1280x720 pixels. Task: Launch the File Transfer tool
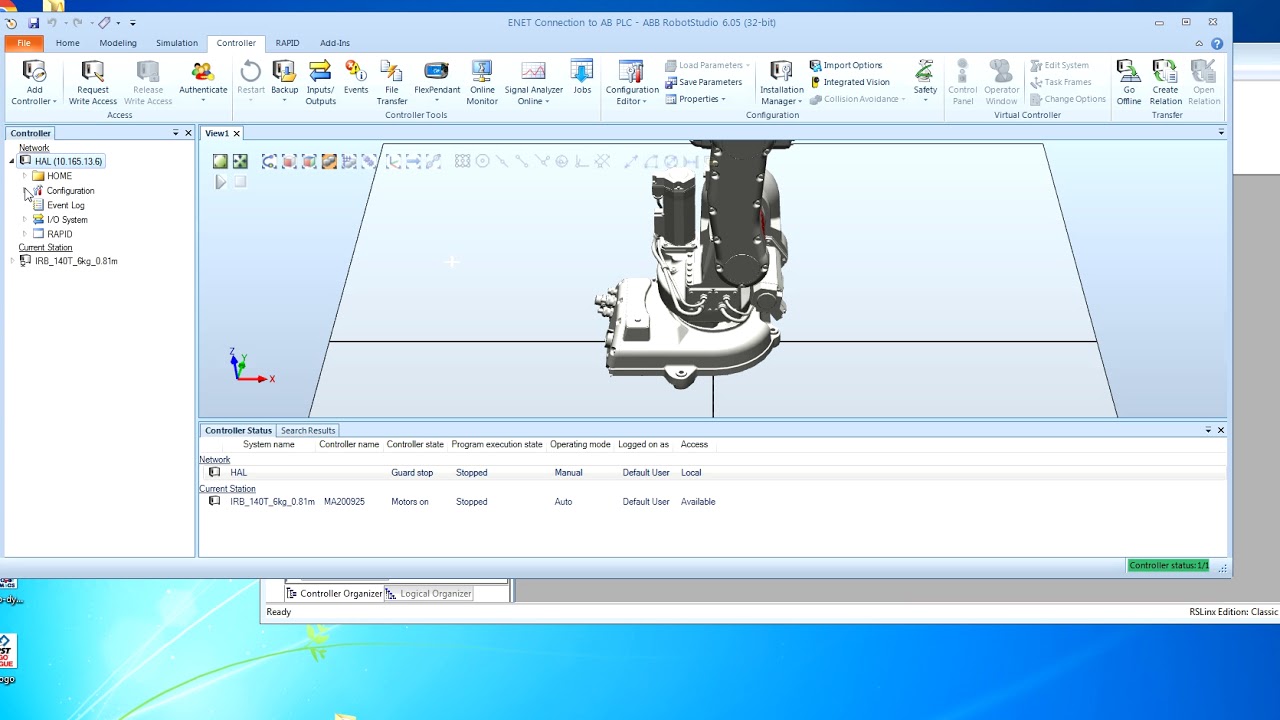[x=392, y=83]
